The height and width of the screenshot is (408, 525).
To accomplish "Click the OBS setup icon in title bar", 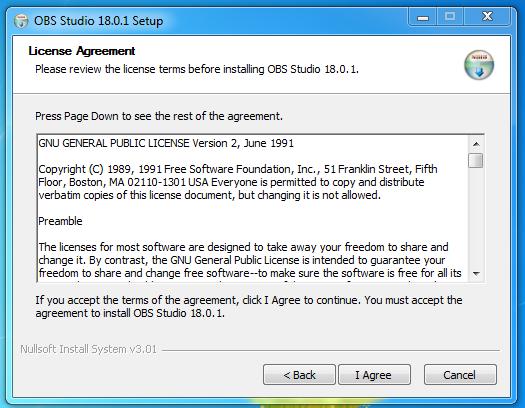I will (21, 21).
